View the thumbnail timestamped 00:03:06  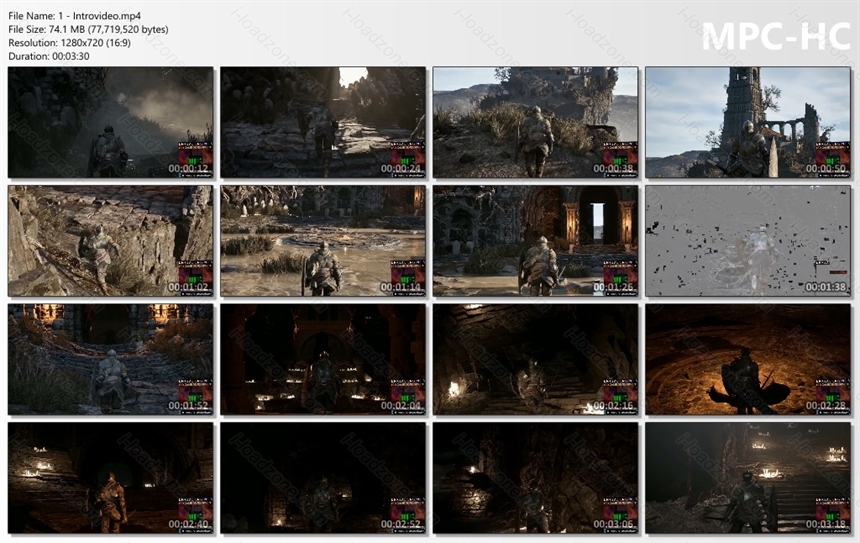(x=535, y=478)
